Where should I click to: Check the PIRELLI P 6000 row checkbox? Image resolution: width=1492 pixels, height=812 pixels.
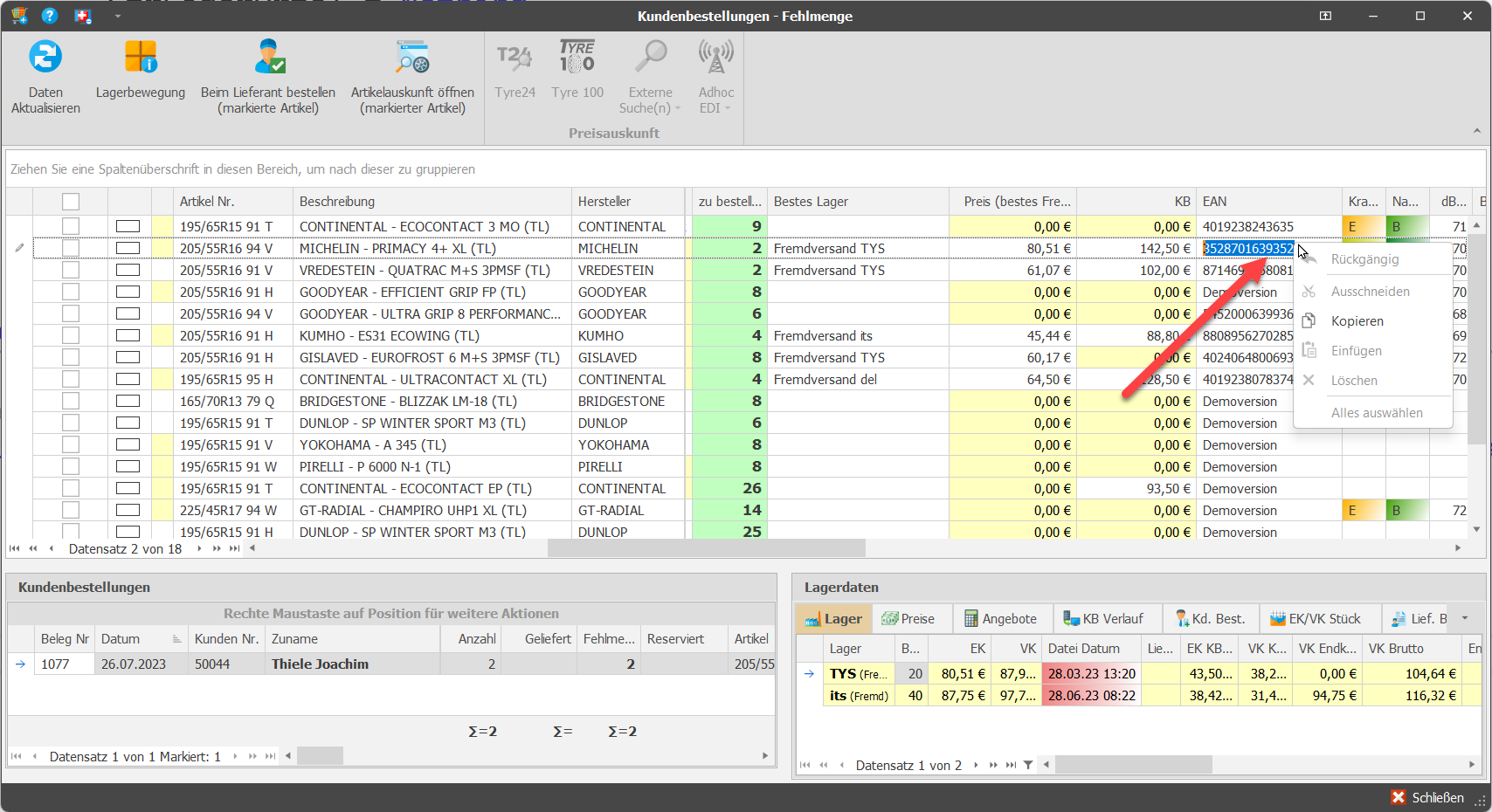click(x=71, y=466)
